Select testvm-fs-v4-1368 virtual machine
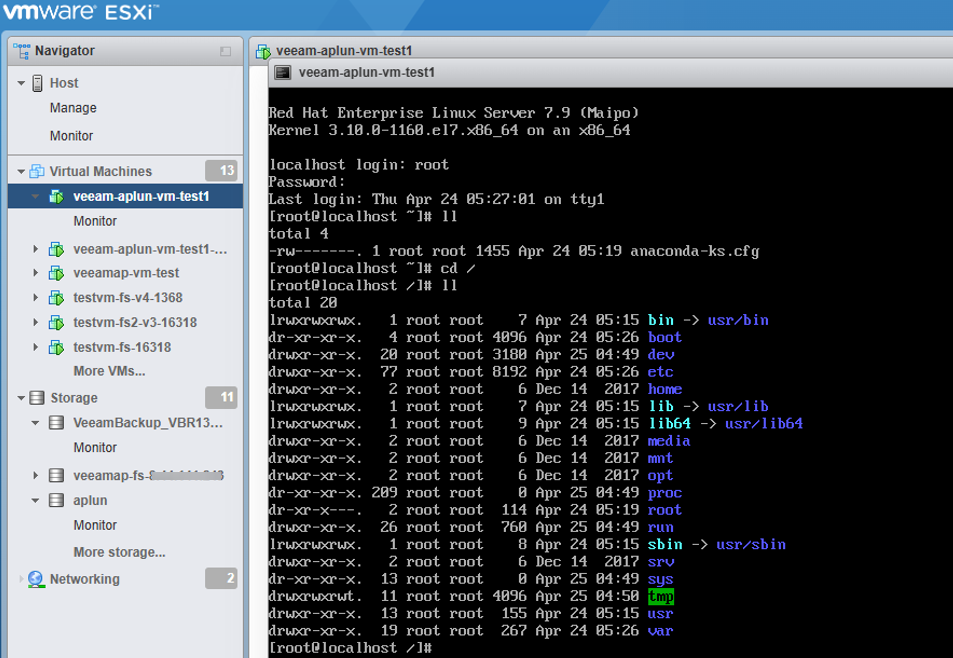 click(128, 298)
